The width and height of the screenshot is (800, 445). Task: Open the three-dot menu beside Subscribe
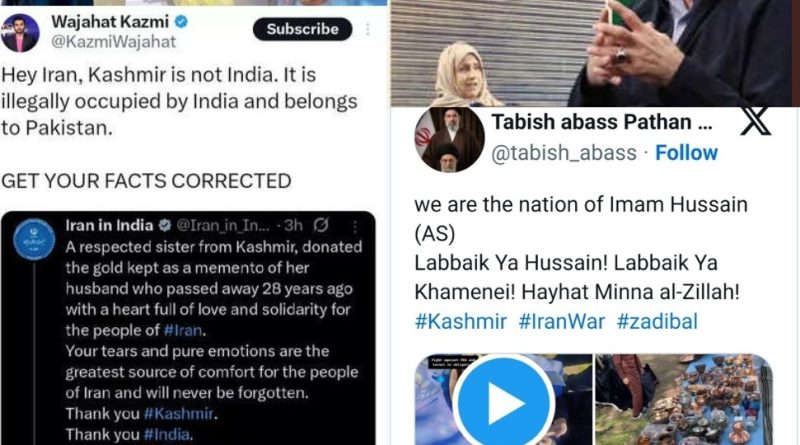point(367,30)
